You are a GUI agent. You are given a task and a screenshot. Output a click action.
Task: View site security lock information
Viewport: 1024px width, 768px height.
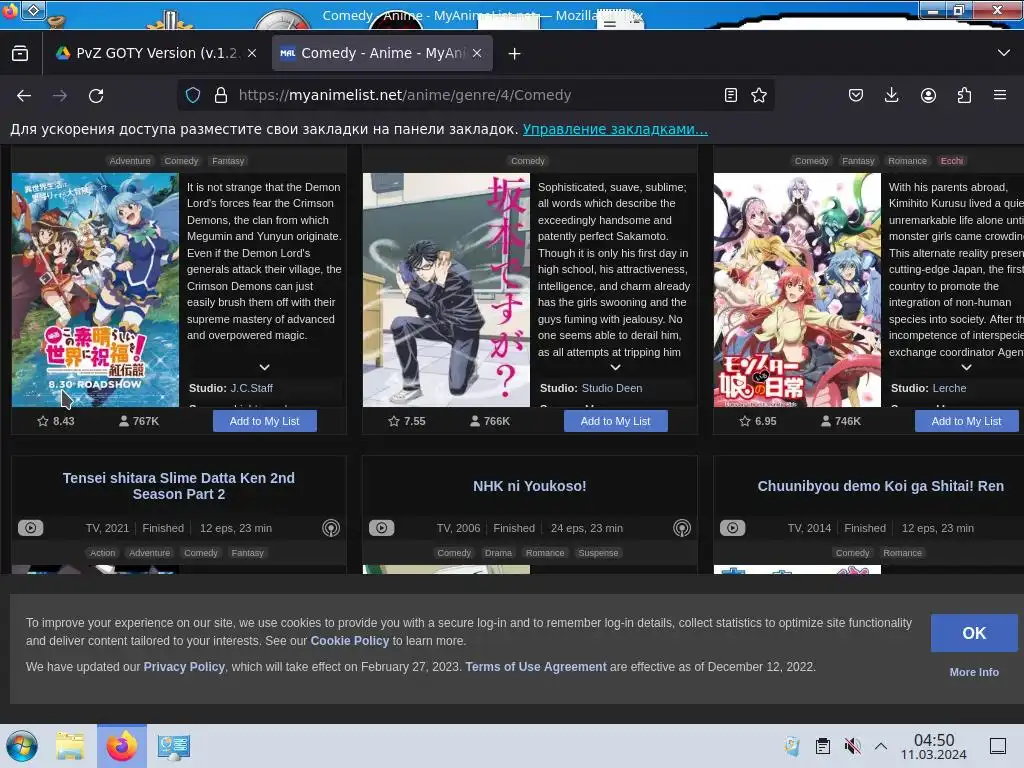[221, 95]
